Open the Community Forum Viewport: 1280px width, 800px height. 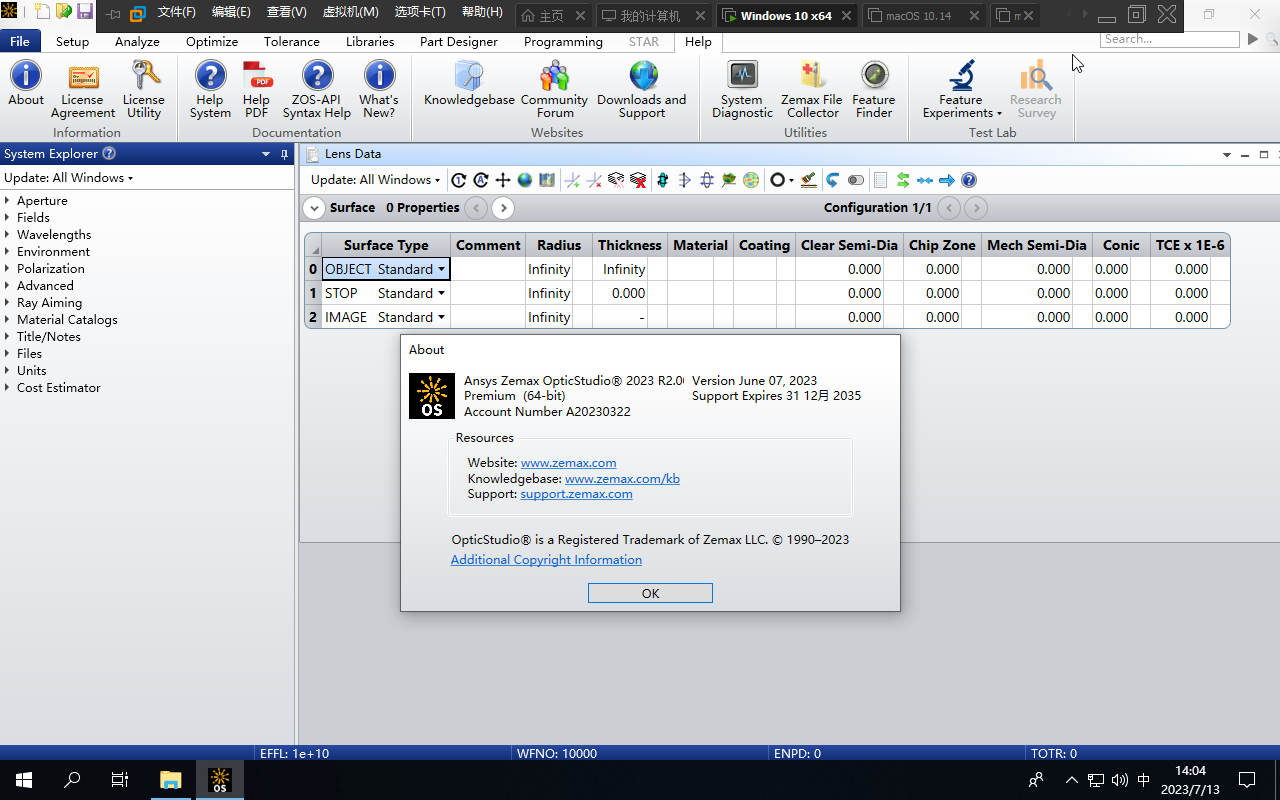(554, 90)
